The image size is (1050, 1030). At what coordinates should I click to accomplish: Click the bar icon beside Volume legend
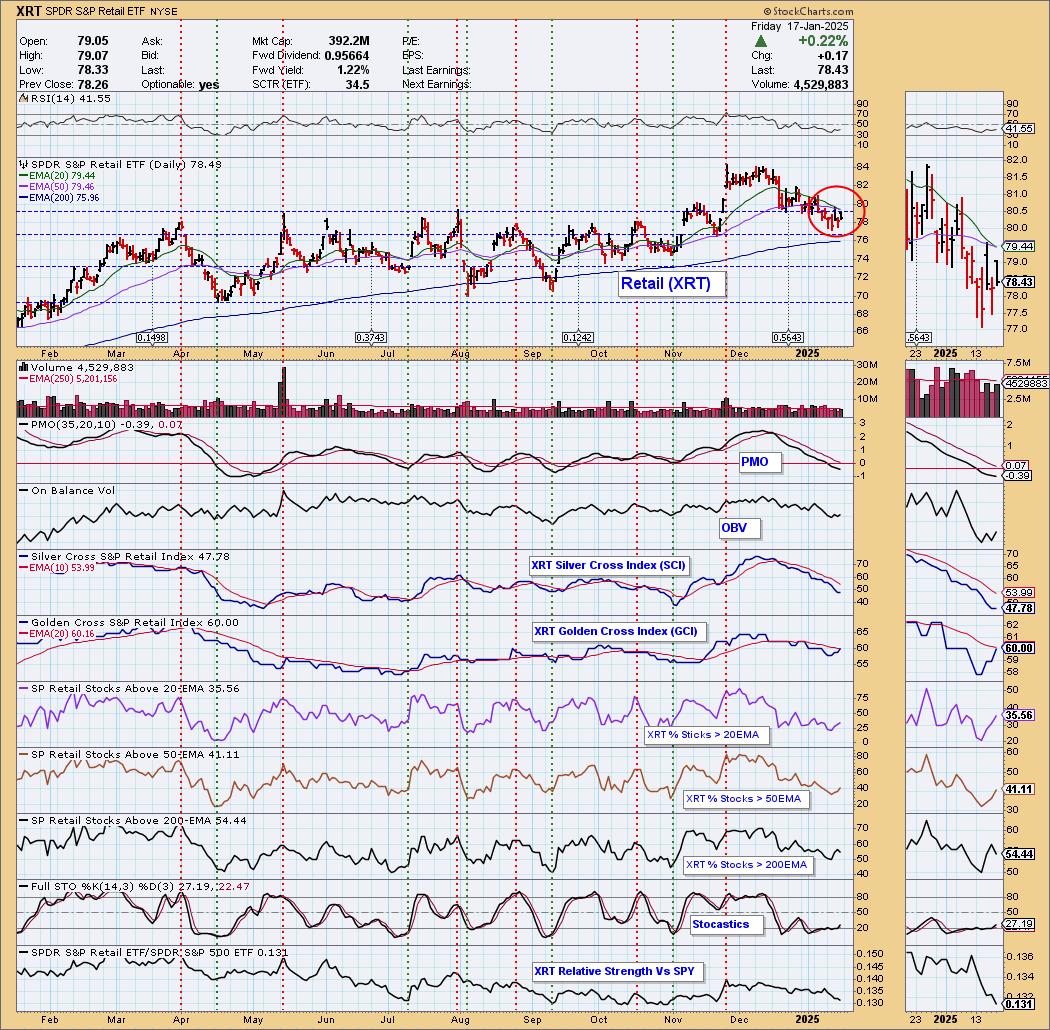tap(24, 367)
